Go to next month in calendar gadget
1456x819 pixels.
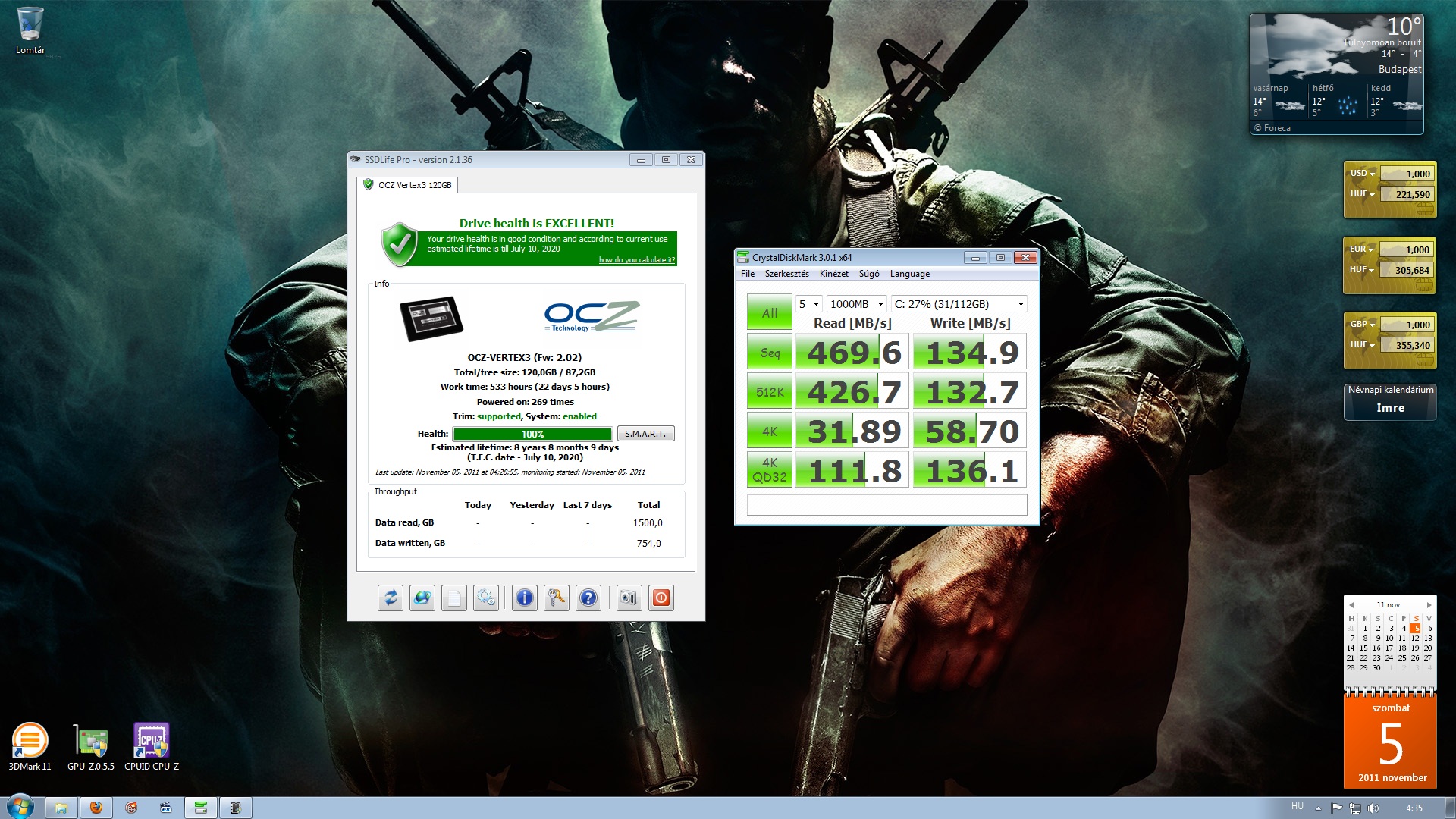[1429, 605]
